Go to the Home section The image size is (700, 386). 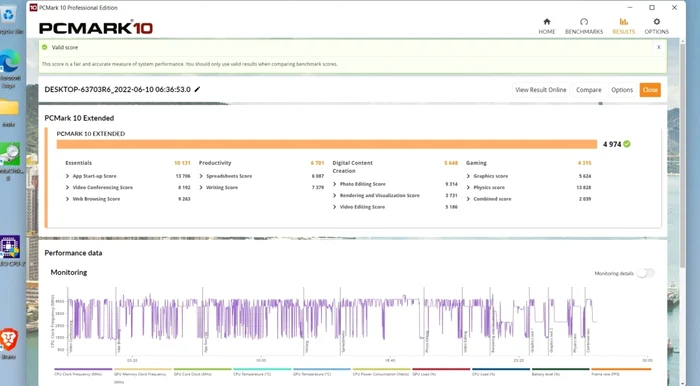[x=546, y=26]
